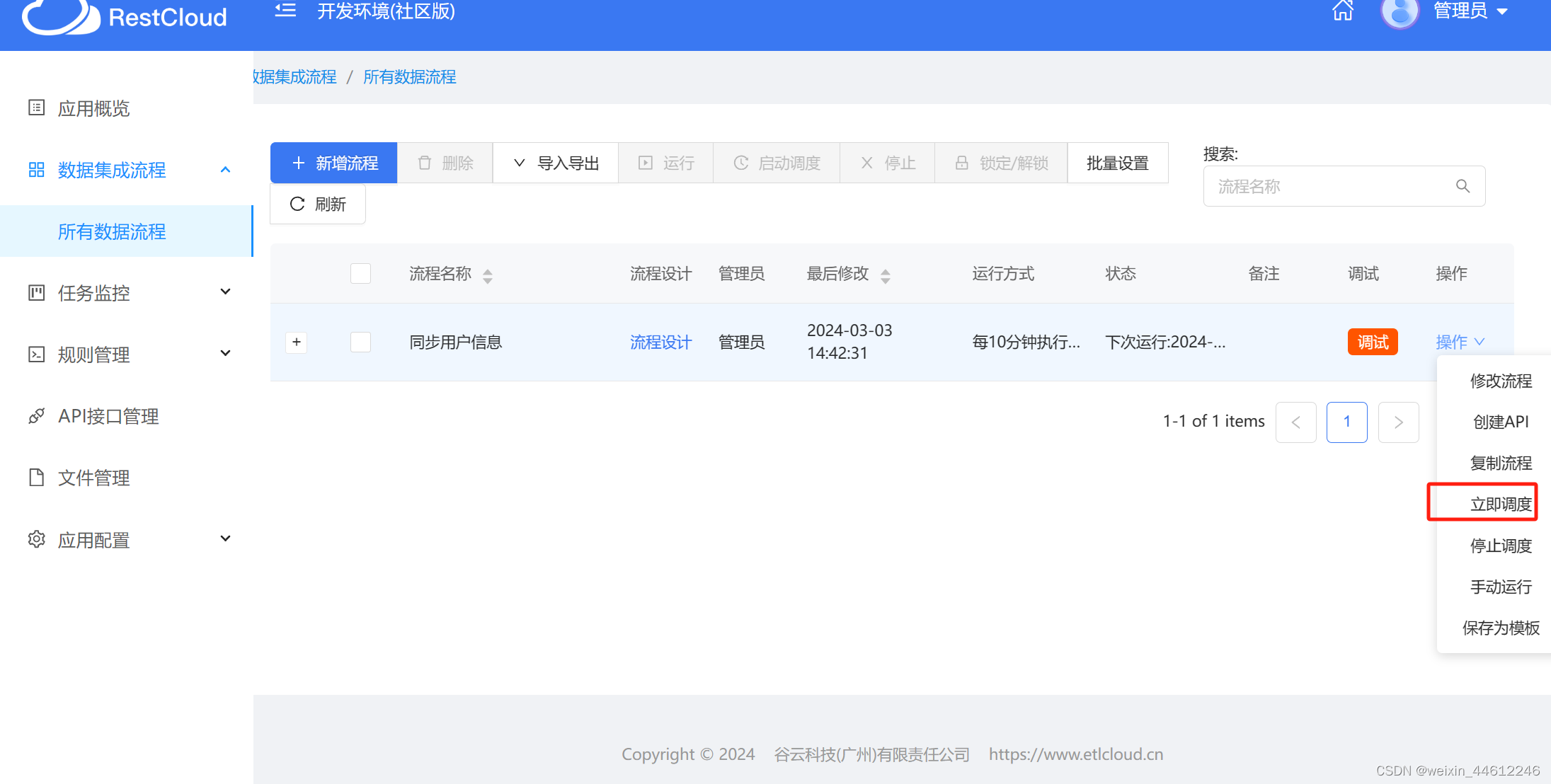Open the 导入导出 dropdown

coord(556,163)
